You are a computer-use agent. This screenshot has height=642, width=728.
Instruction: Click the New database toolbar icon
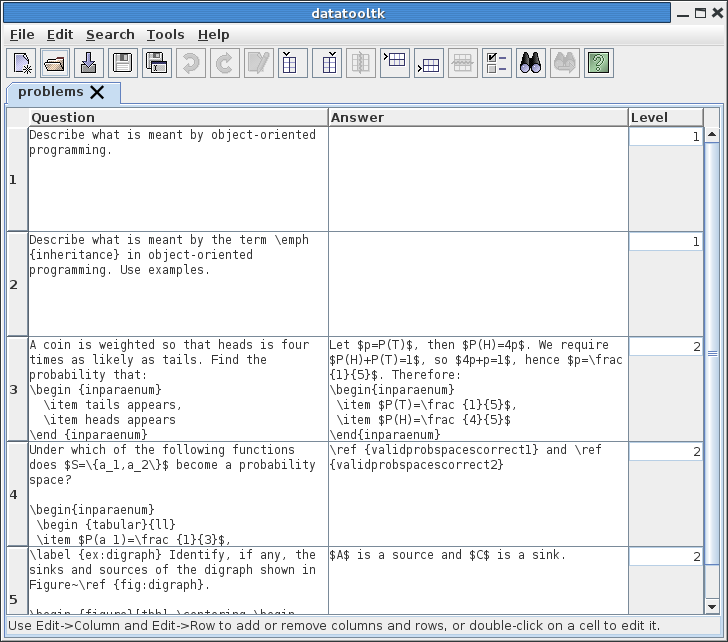pyautogui.click(x=22, y=63)
